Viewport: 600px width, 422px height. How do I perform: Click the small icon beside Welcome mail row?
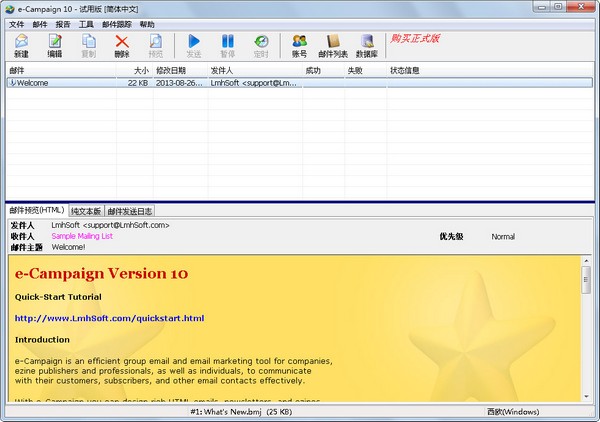(x=12, y=82)
